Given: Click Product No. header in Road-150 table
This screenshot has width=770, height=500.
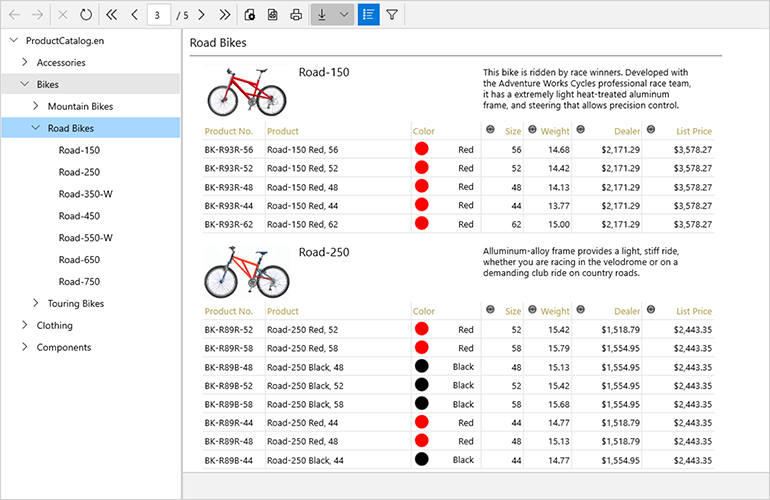Looking at the screenshot, I should tap(229, 131).
